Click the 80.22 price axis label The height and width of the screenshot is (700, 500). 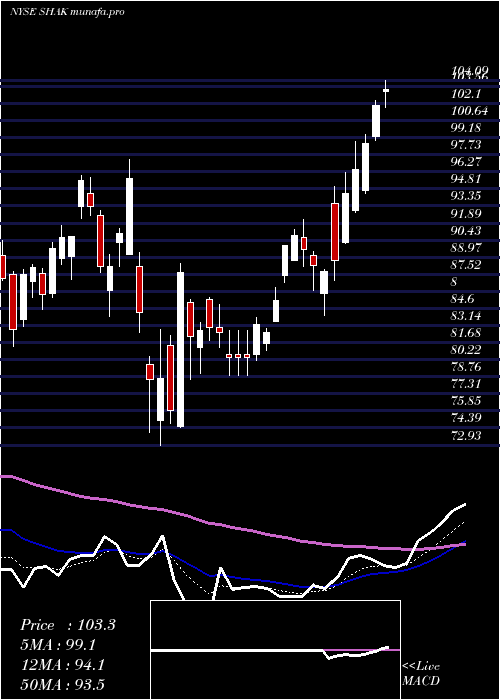pyautogui.click(x=466, y=350)
